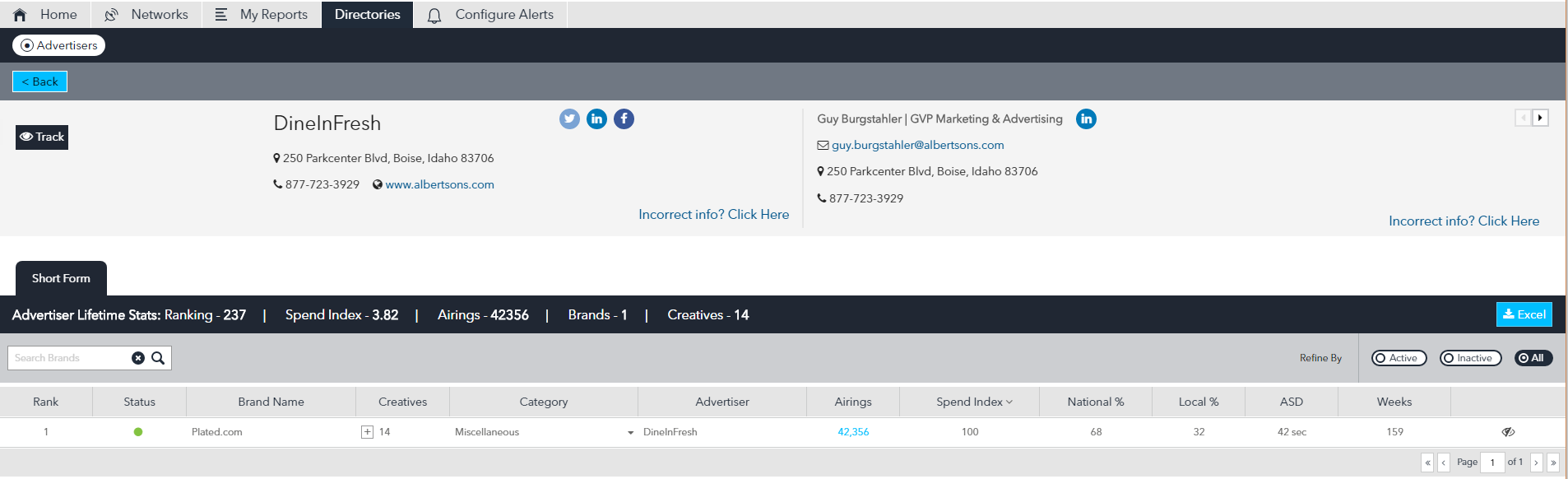Show next contact with right arrow

[x=1540, y=118]
